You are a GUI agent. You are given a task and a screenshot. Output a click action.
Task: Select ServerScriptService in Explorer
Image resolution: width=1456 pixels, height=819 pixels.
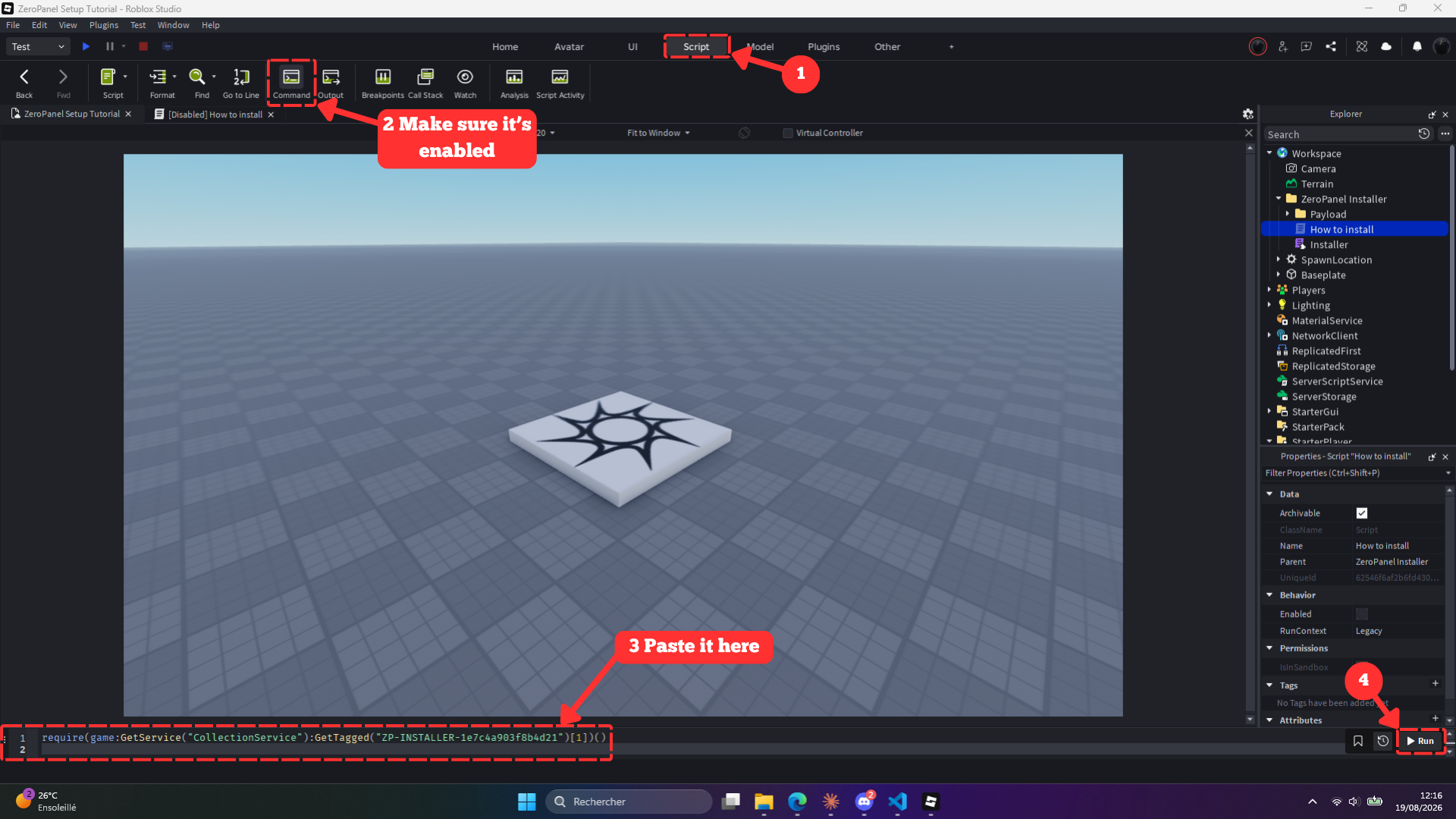(x=1337, y=381)
